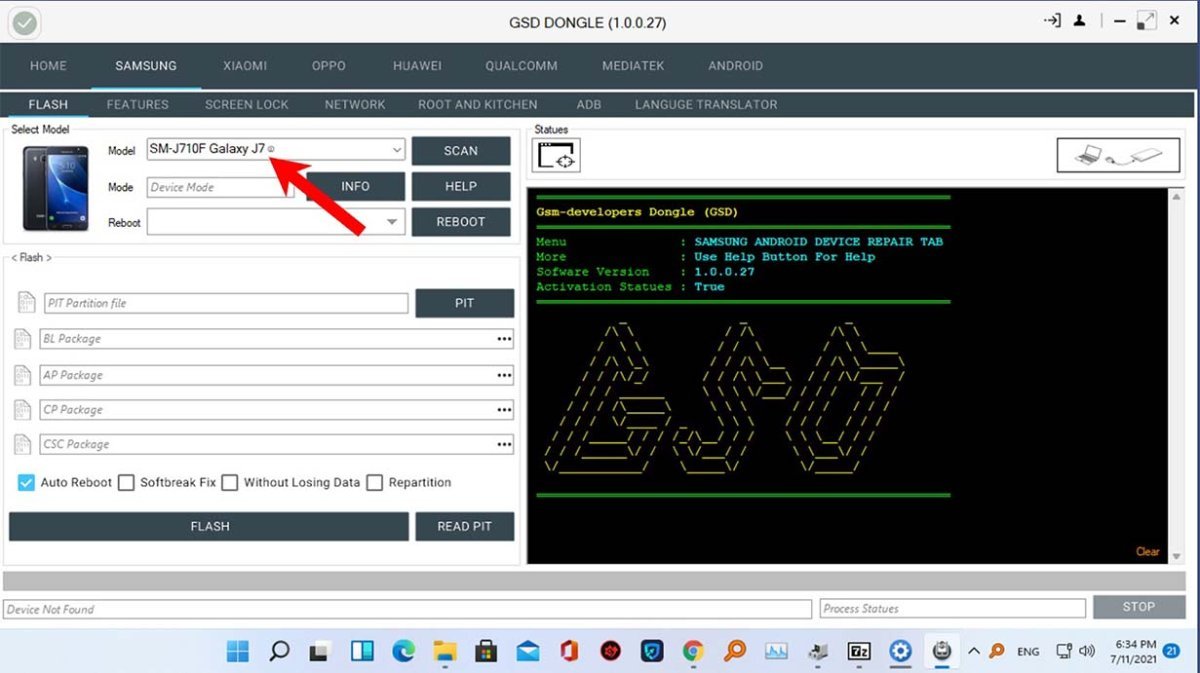Open the Widgets taskbar icon

[362, 651]
